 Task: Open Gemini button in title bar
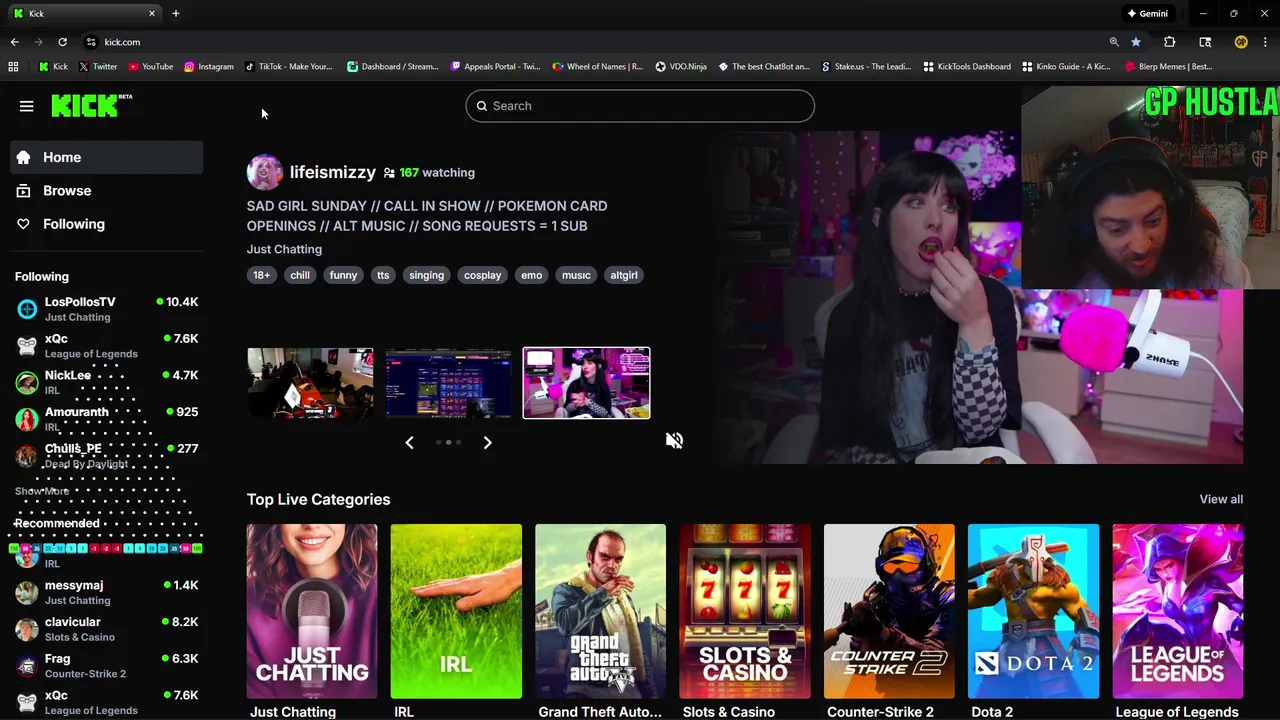coord(1147,13)
